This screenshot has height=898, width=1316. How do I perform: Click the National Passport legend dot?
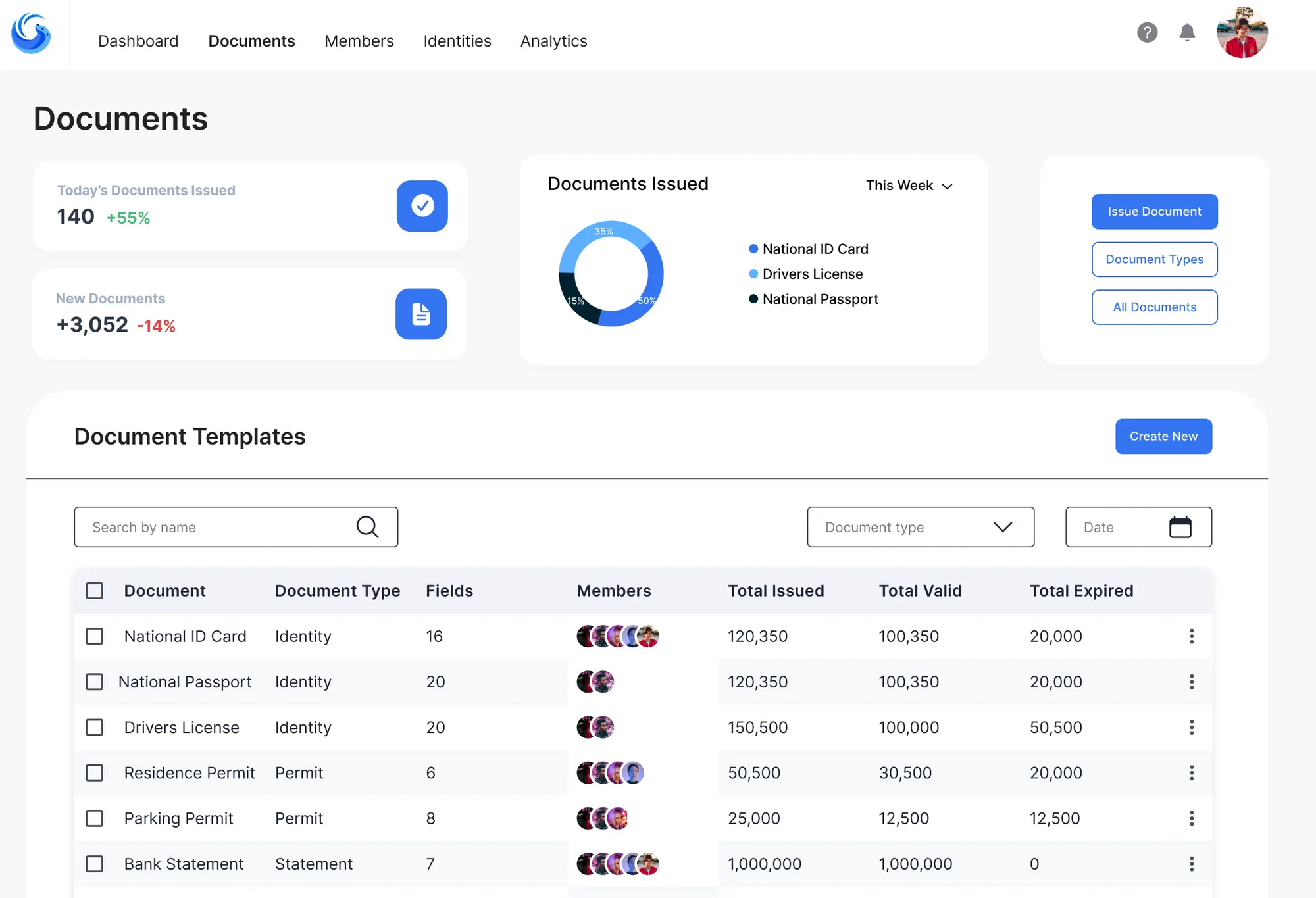753,299
